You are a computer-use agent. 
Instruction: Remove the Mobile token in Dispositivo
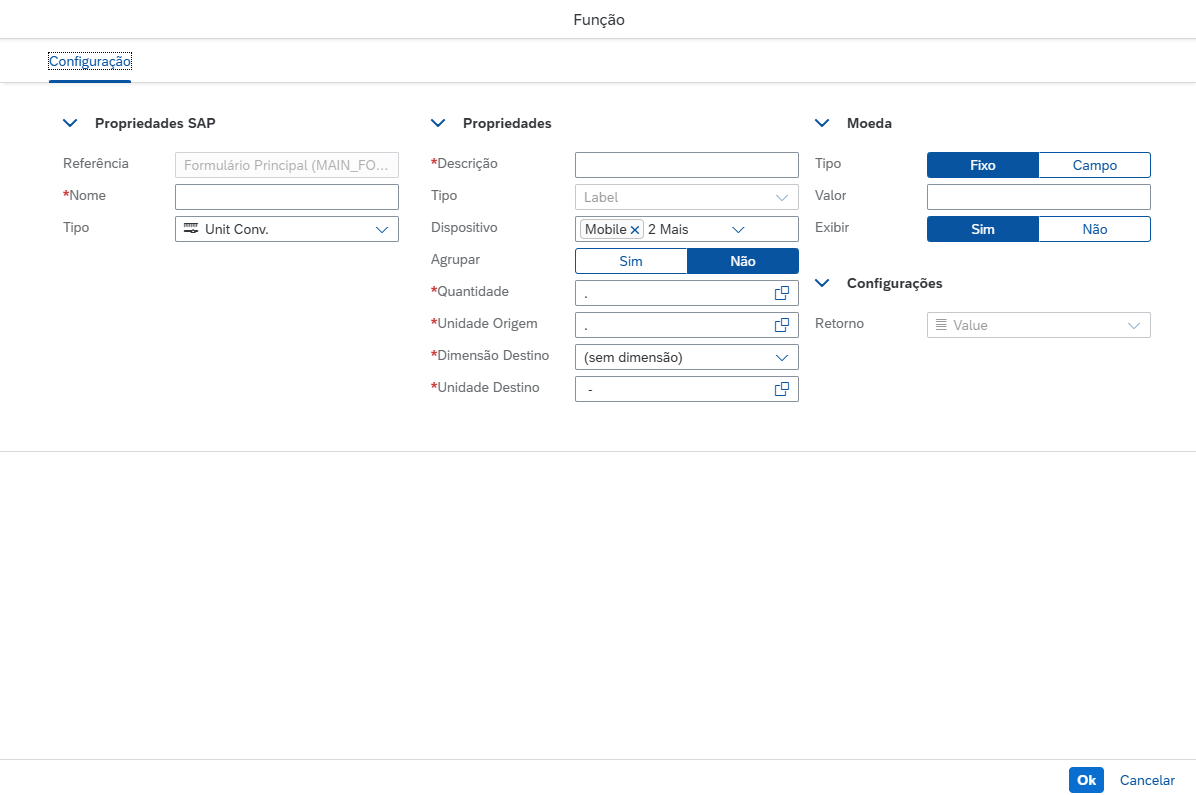(x=635, y=230)
